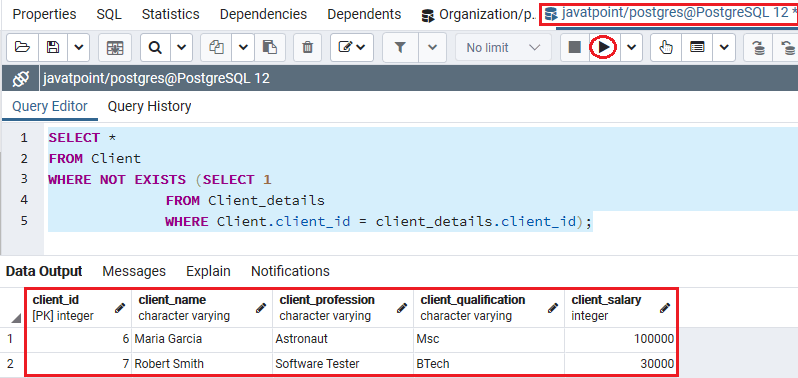This screenshot has height=378, width=798.
Task: Open the Statistics tab
Action: (170, 14)
